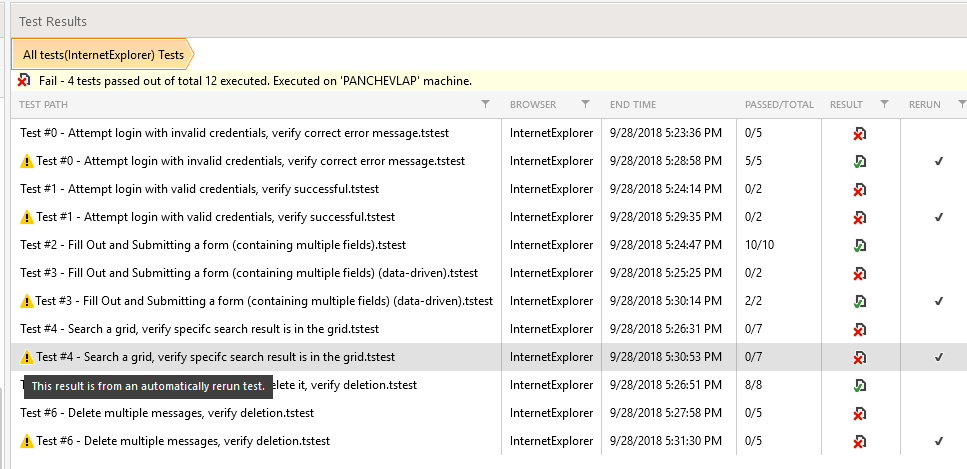The height and width of the screenshot is (469, 967).
Task: Click the passed result icon at 5:26:51 PM row
Action: tap(860, 386)
